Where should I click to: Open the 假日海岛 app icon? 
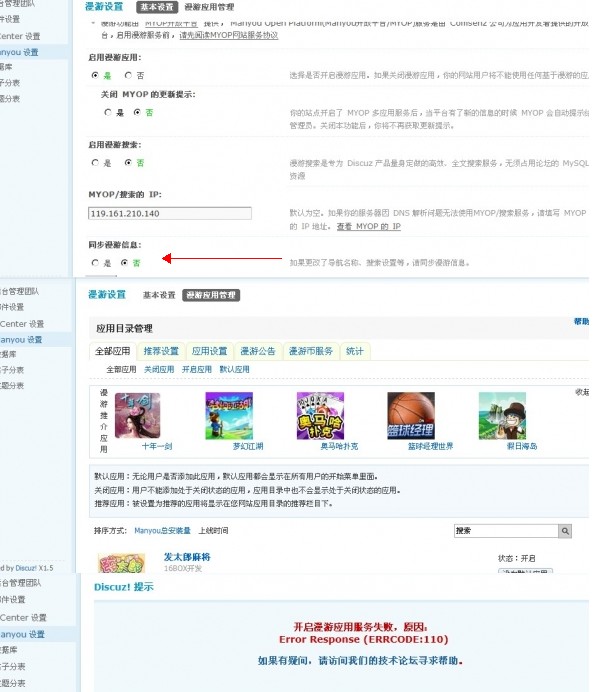(x=502, y=416)
